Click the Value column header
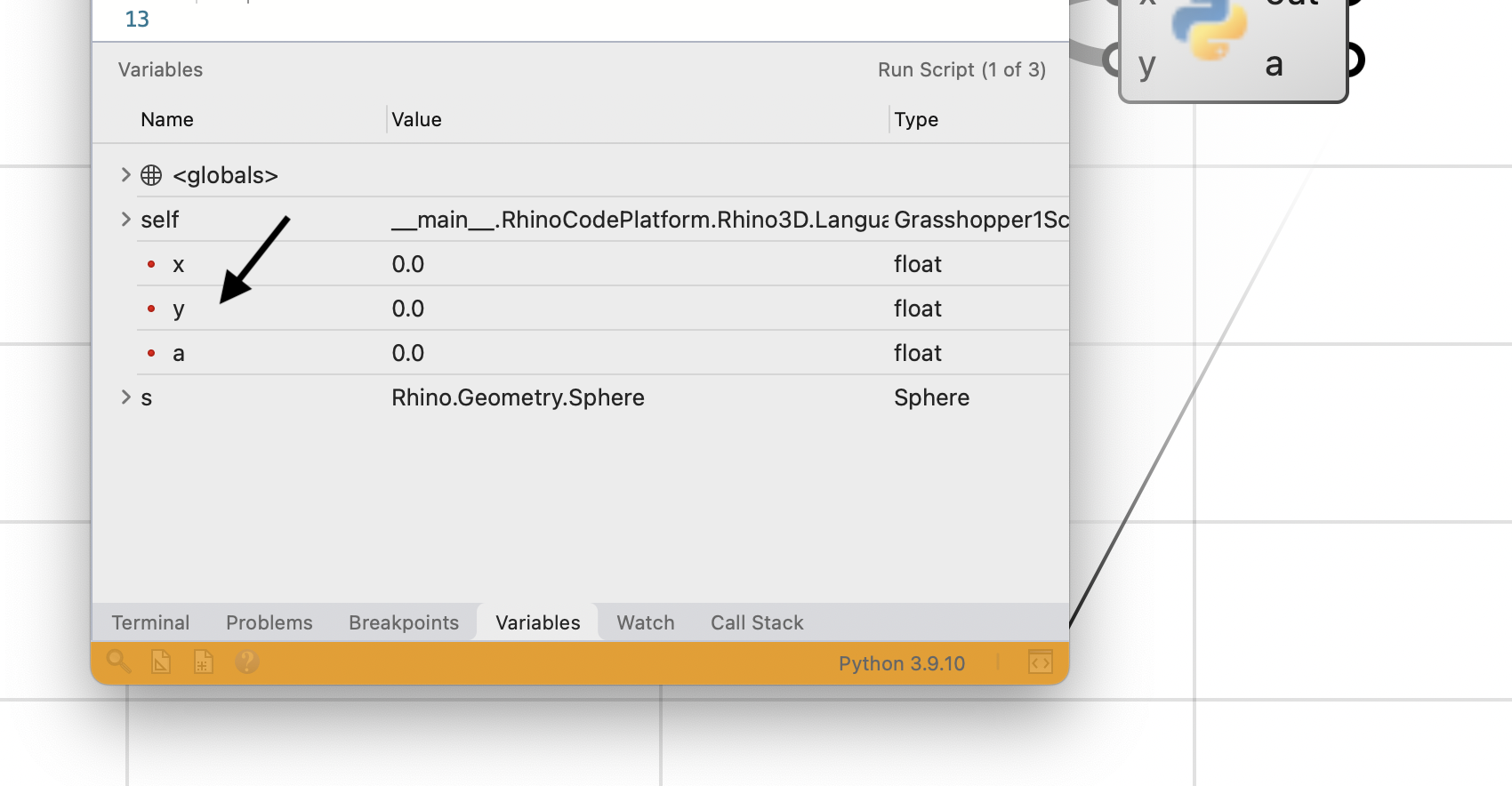This screenshot has height=786, width=1512. (417, 119)
